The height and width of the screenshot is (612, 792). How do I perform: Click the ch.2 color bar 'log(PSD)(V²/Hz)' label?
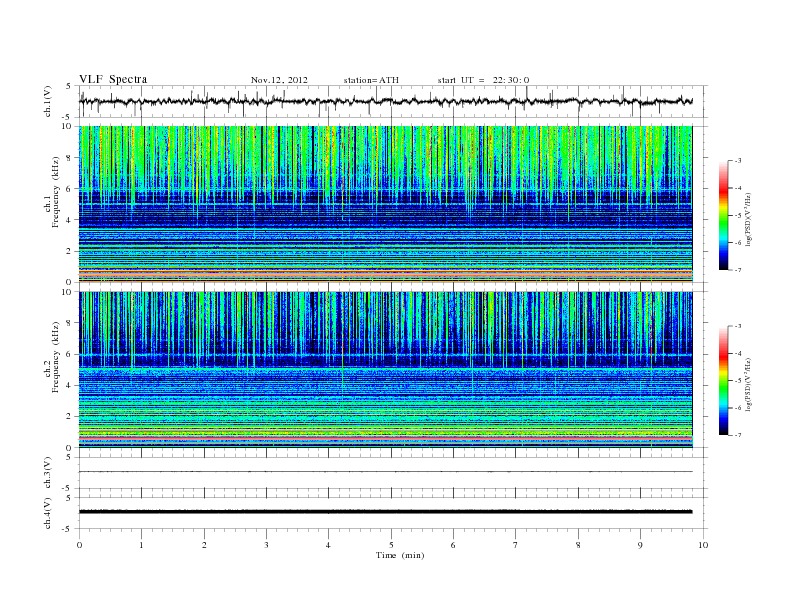748,384
